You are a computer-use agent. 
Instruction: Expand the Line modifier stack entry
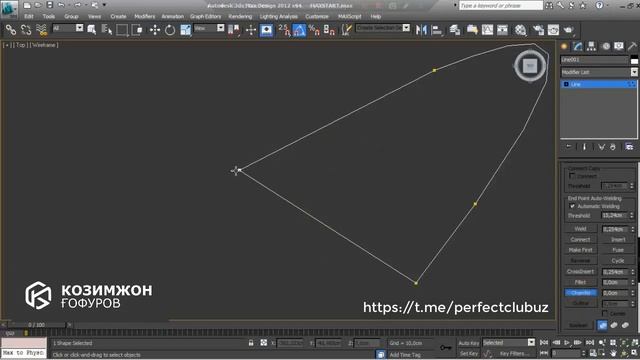(566, 84)
